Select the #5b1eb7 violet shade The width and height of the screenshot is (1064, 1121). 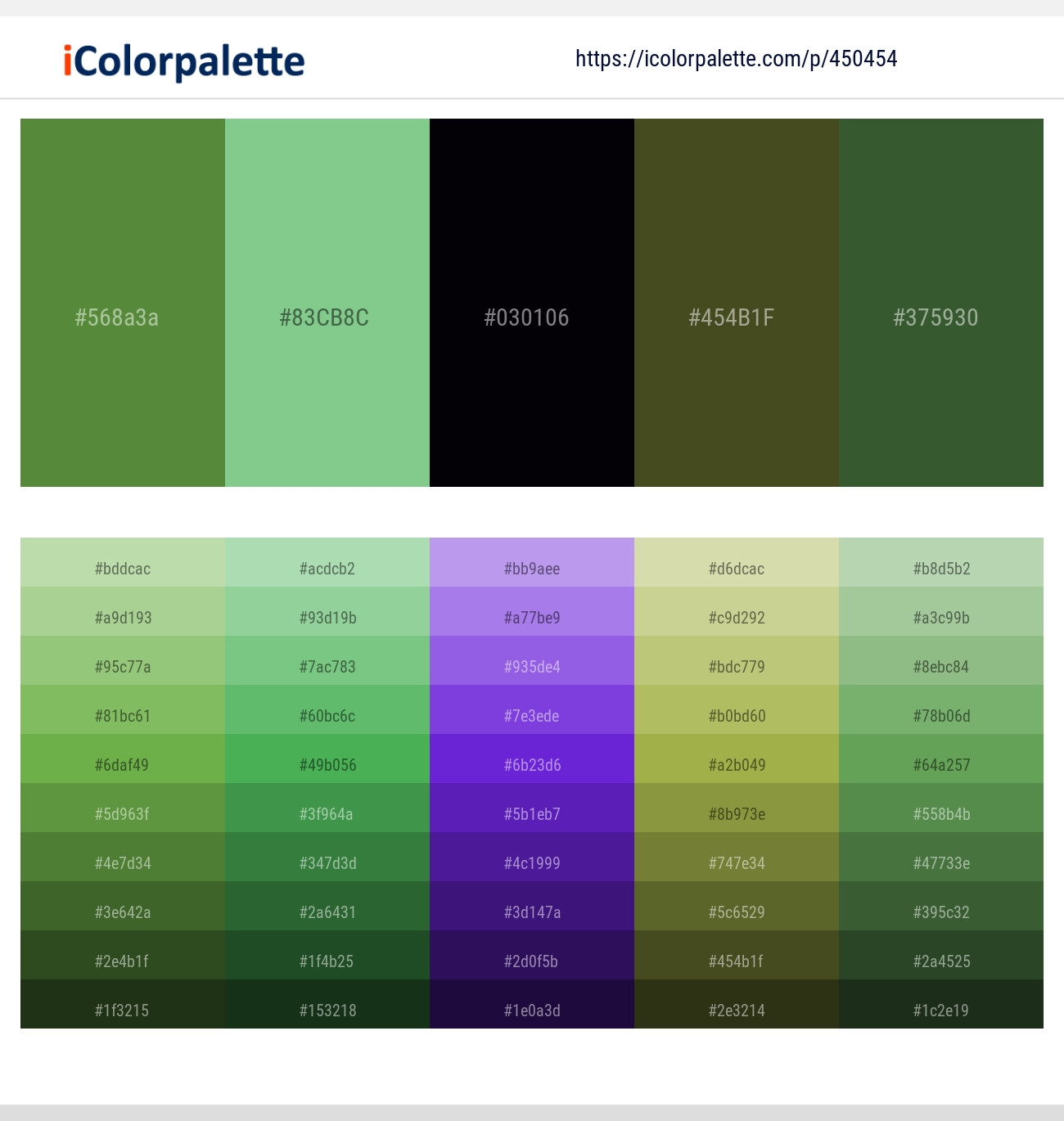pos(532,813)
